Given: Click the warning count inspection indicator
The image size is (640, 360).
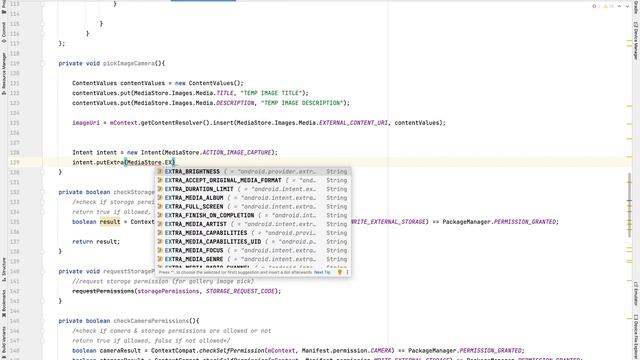Looking at the screenshot, I should [608, 6].
